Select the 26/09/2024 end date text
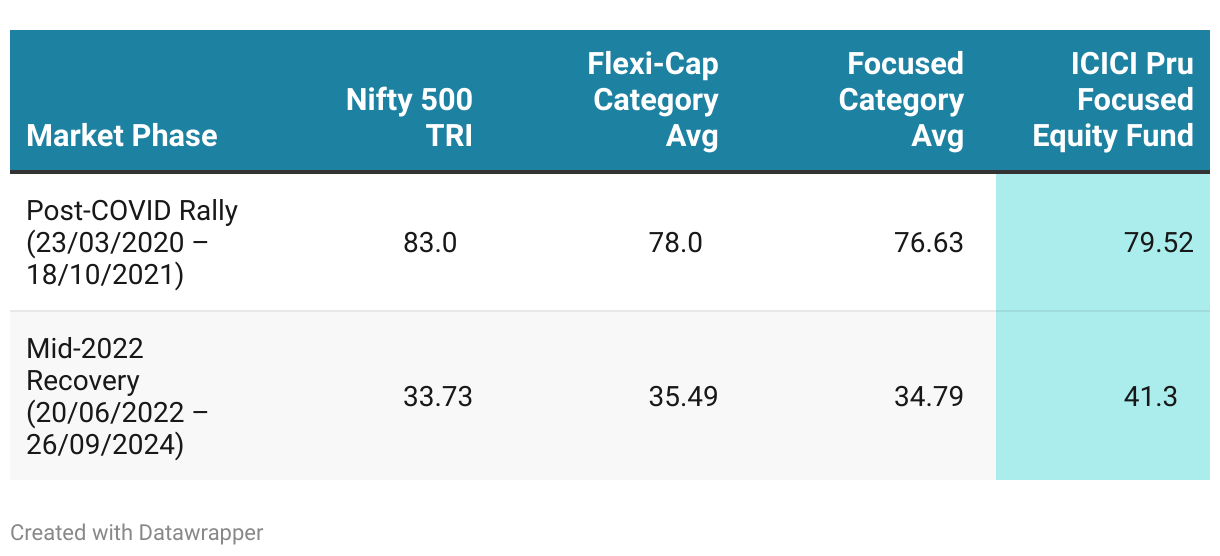This screenshot has width=1220, height=556. pos(101,444)
